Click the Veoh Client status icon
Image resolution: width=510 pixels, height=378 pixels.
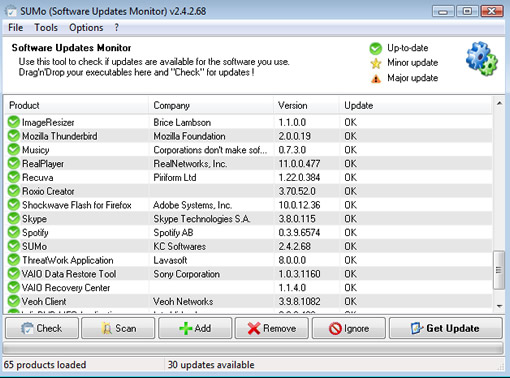[x=14, y=301]
